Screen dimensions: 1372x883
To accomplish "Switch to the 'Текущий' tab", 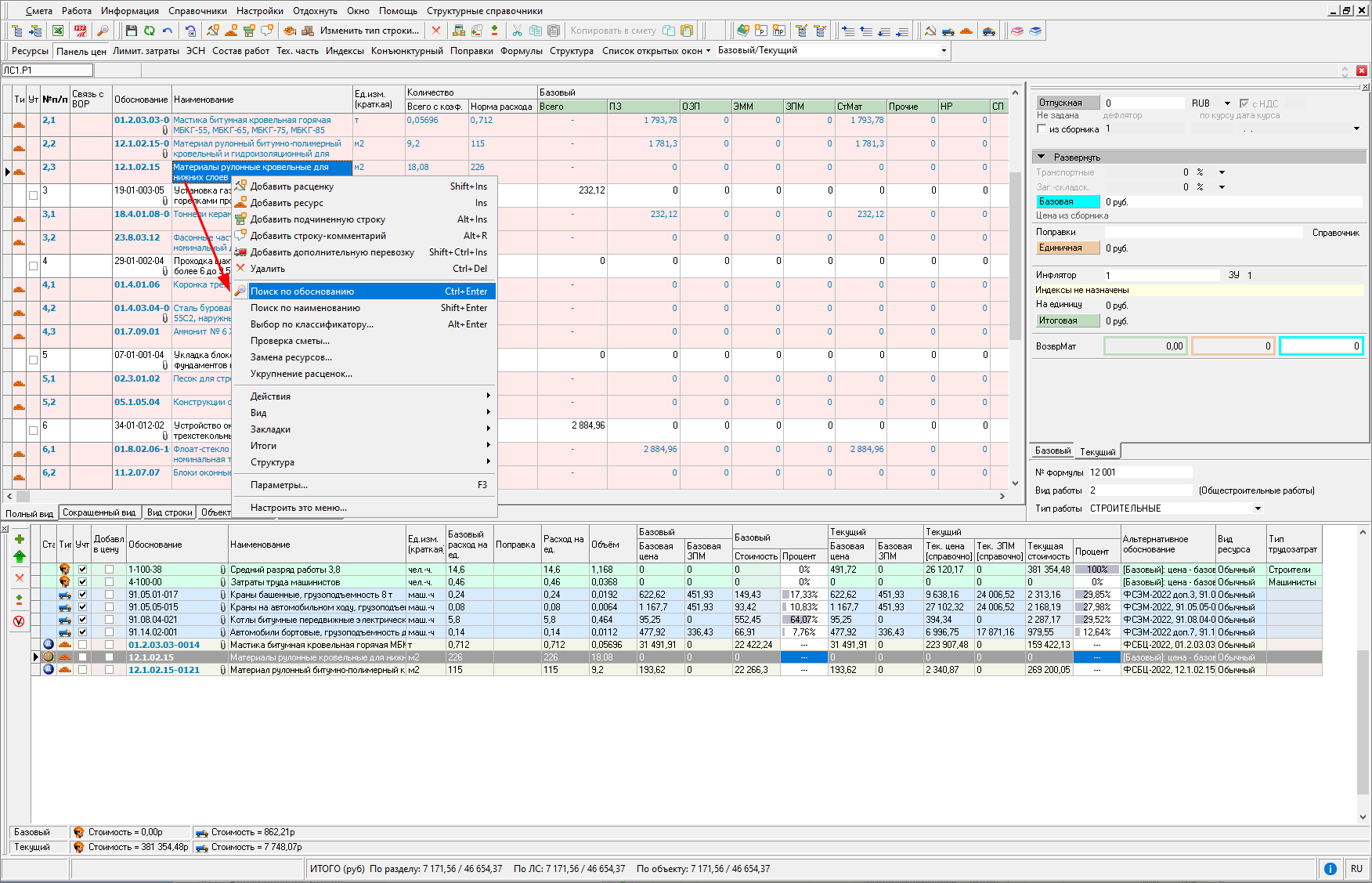I will coord(1097,452).
